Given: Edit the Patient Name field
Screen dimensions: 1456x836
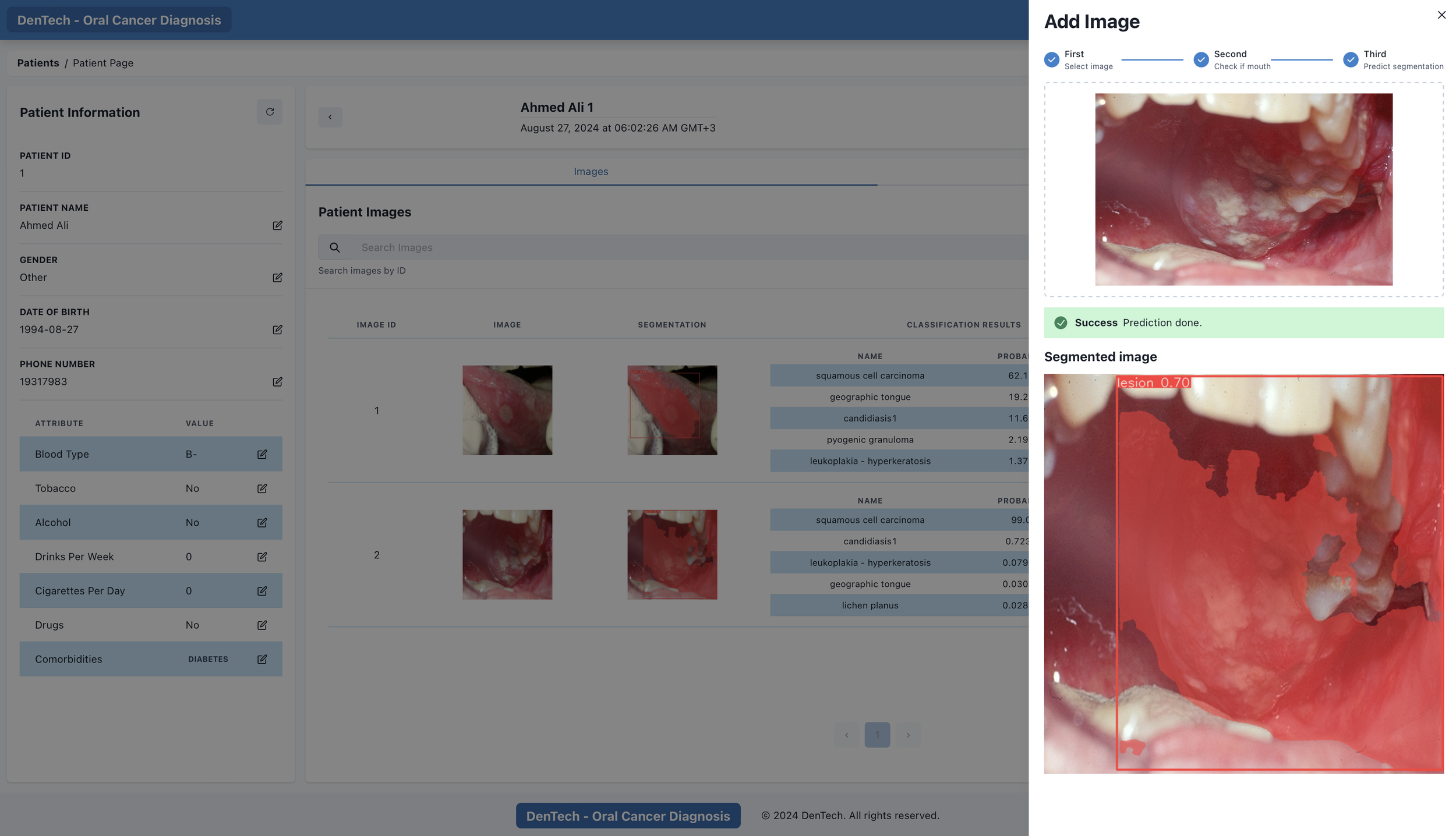Looking at the screenshot, I should (x=277, y=225).
